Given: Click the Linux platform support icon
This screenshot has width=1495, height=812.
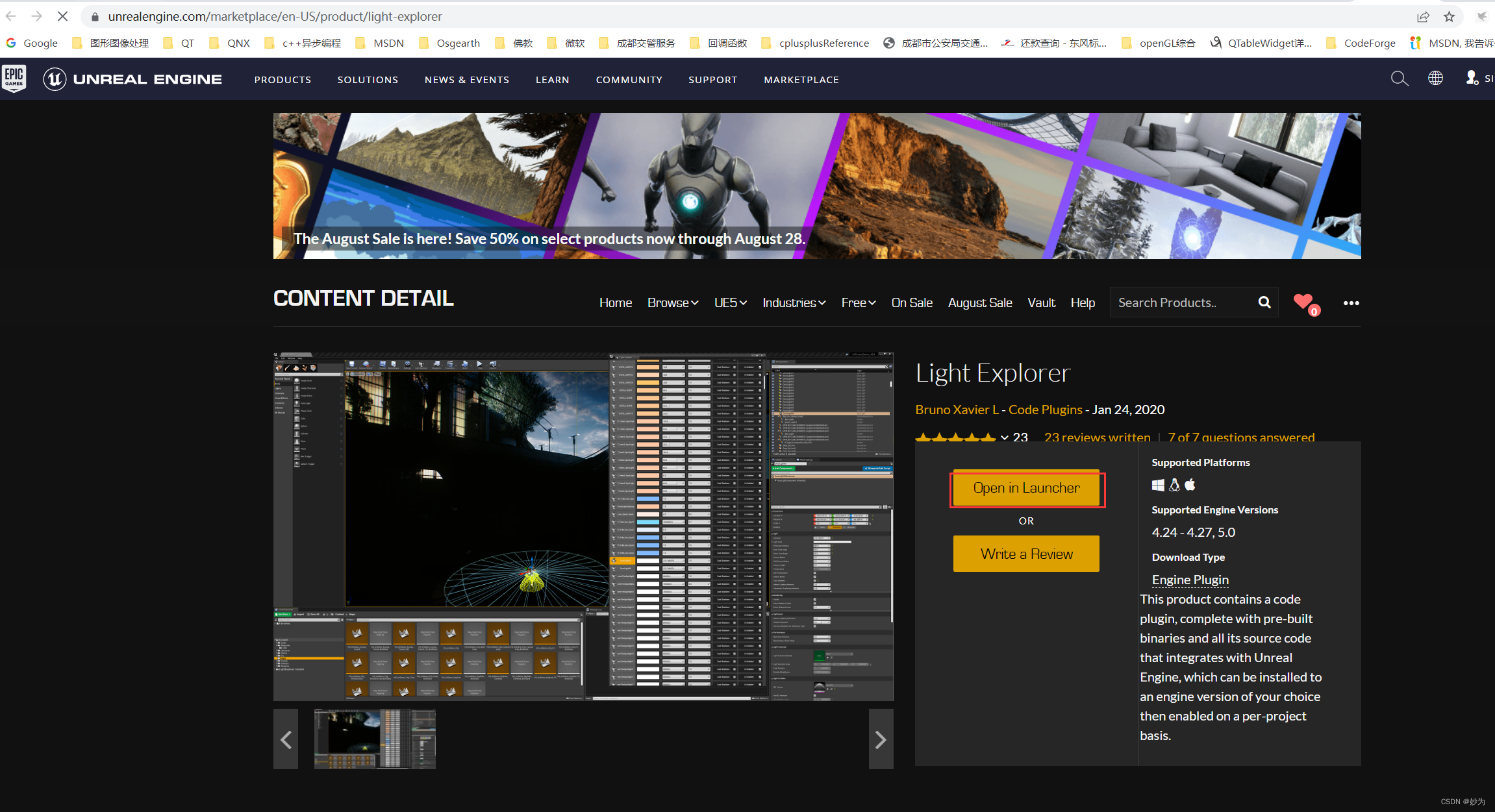Looking at the screenshot, I should [1171, 484].
